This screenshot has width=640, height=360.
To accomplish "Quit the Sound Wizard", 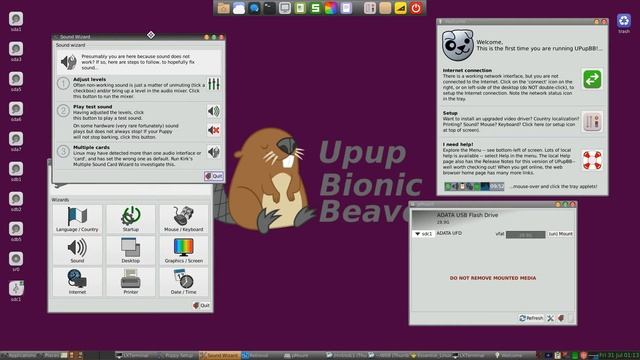I will (x=214, y=176).
